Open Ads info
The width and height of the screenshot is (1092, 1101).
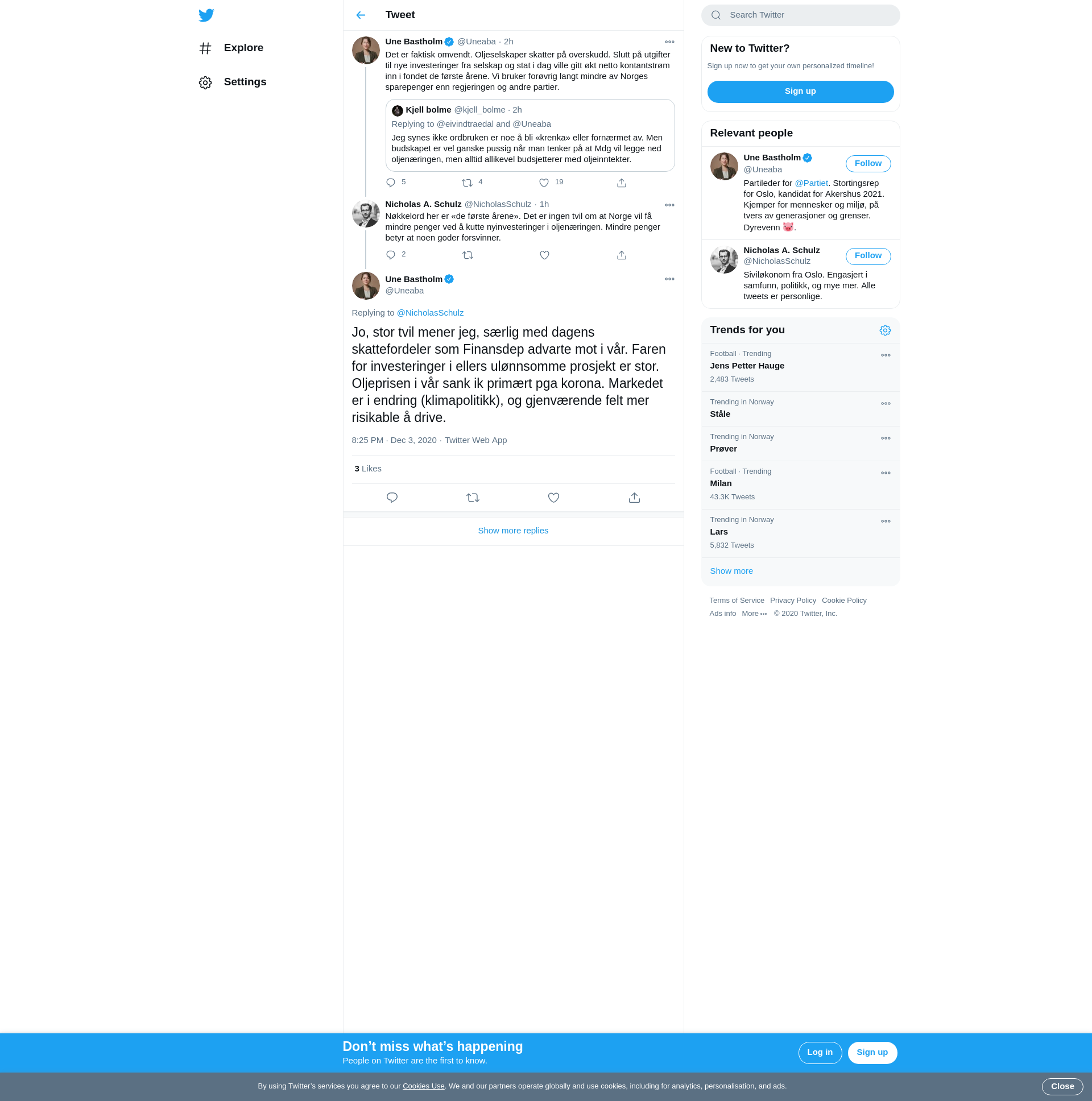(722, 614)
